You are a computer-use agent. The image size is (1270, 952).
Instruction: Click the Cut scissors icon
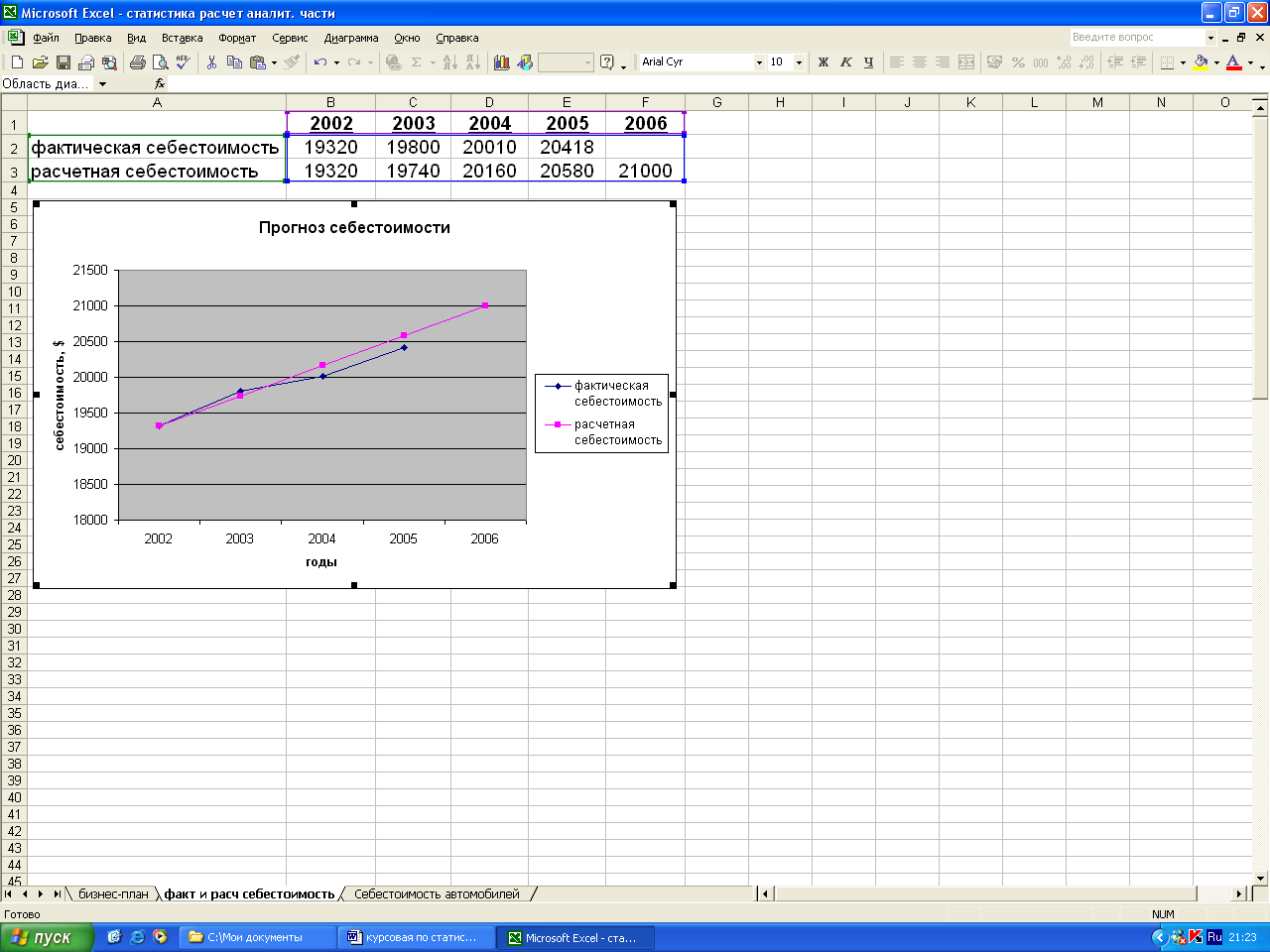(x=211, y=62)
